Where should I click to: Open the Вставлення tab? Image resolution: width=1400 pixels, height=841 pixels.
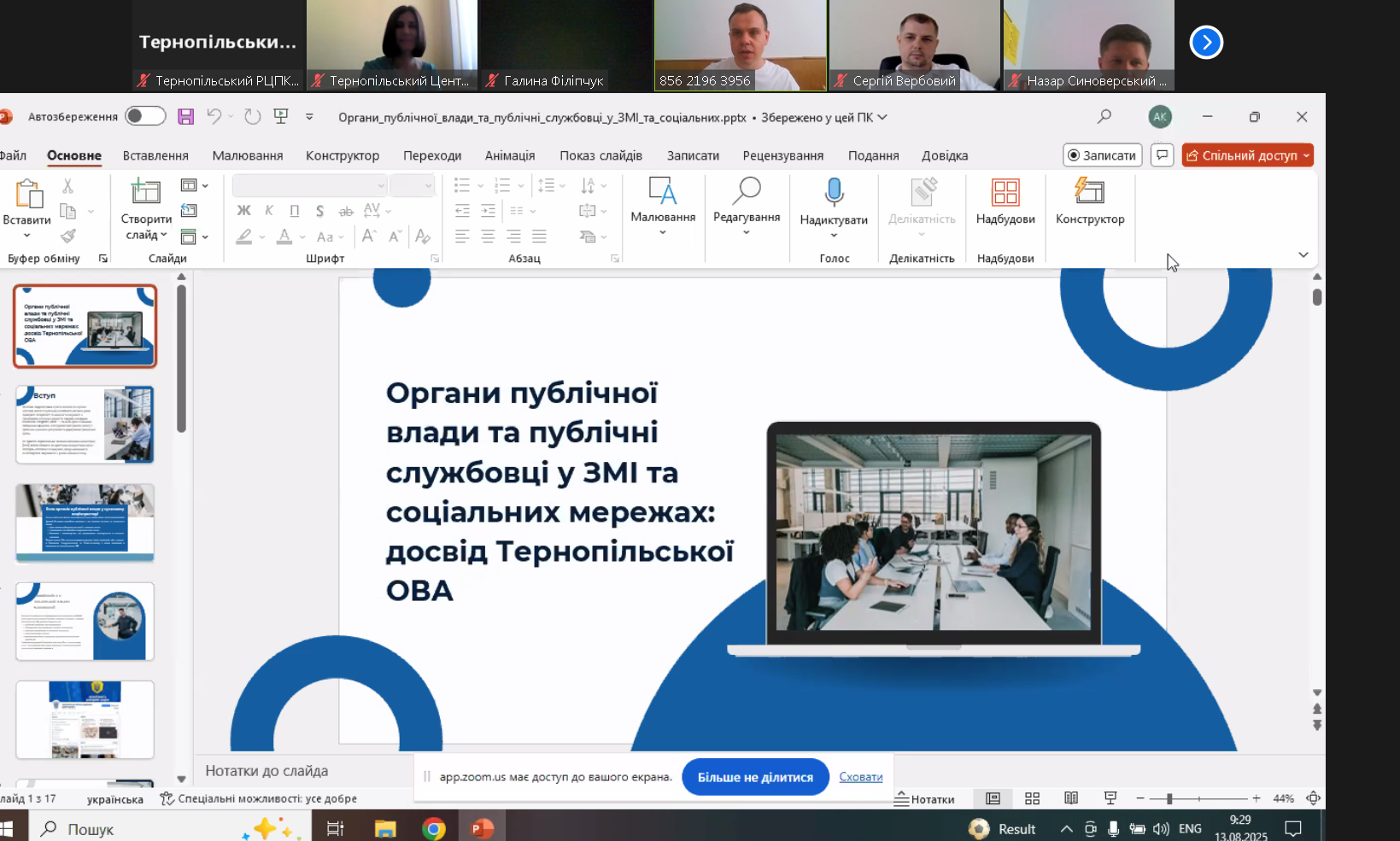(x=155, y=155)
